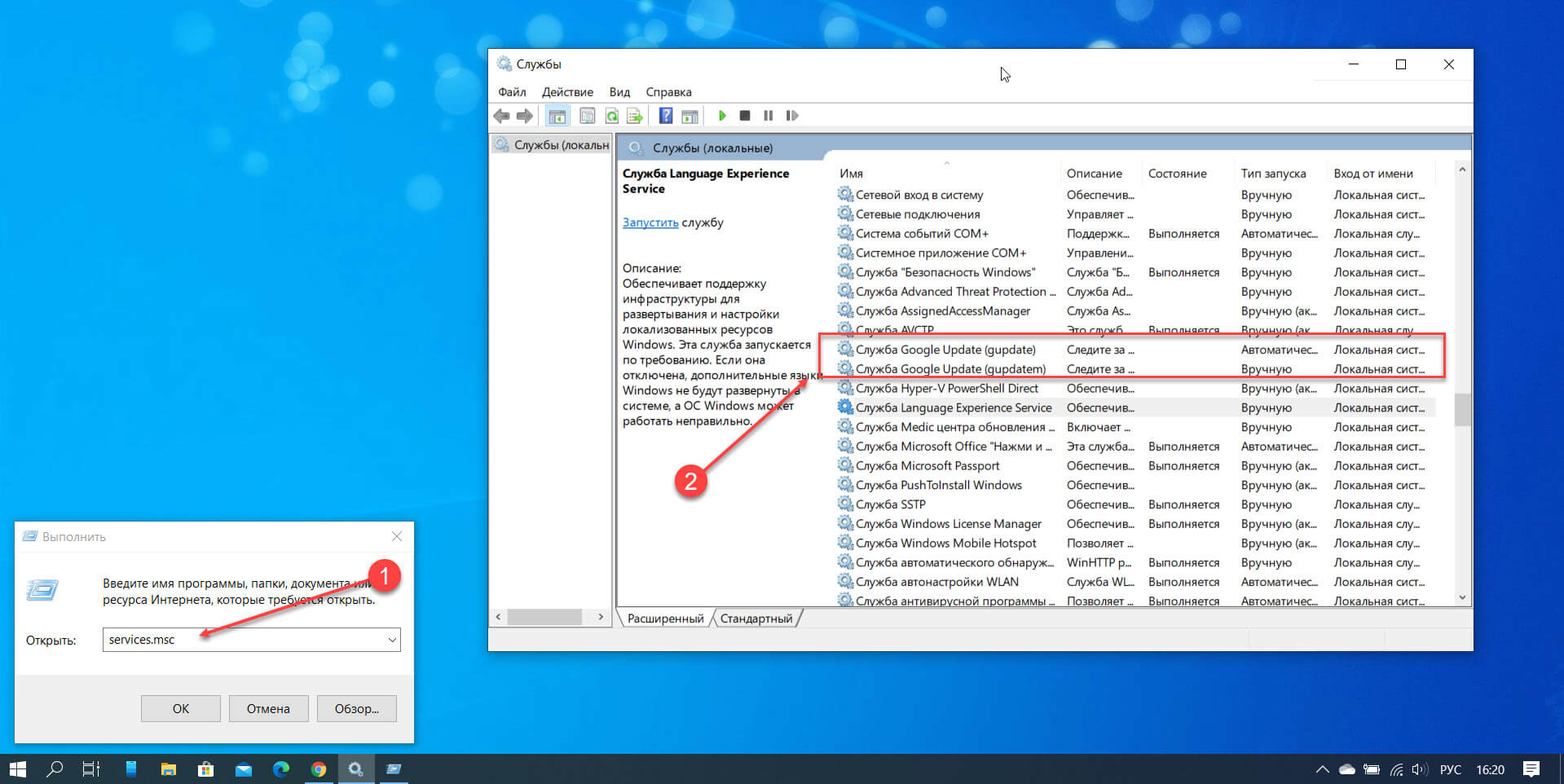Select Система событий COM+ service
1564x784 pixels.
coord(1135,234)
